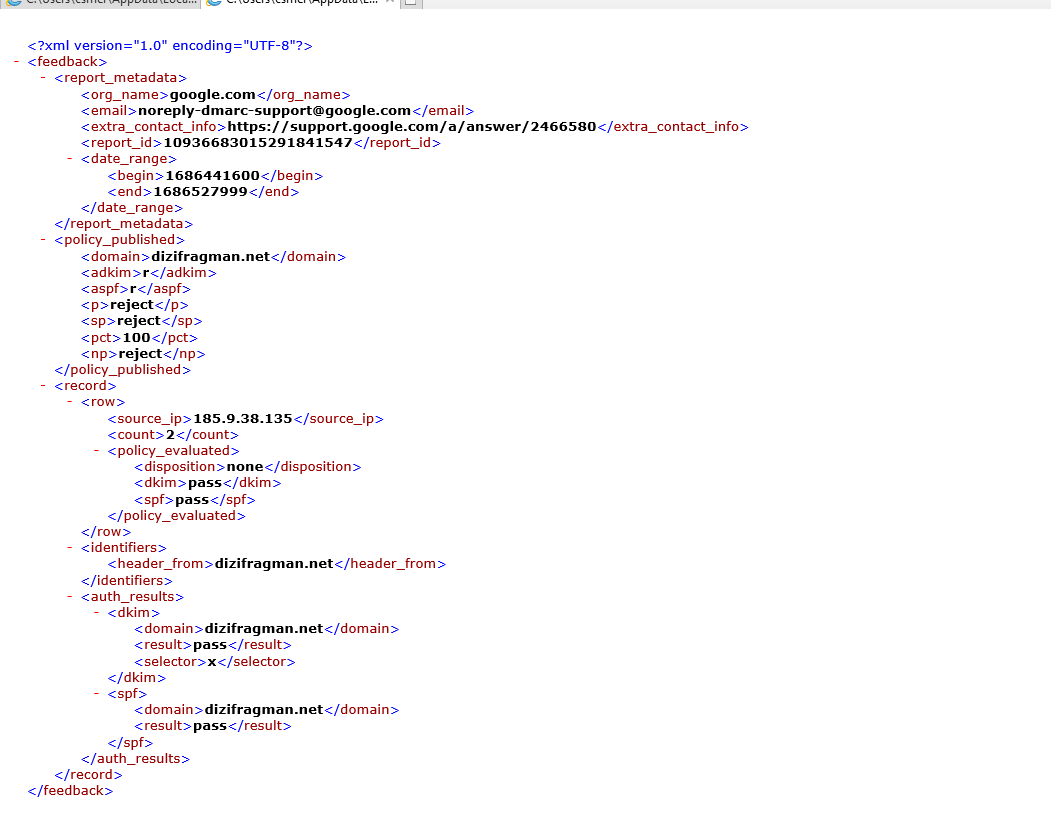The width and height of the screenshot is (1051, 824).
Task: Click dizifragman.net domain under dkim auth result
Action: [x=264, y=630]
